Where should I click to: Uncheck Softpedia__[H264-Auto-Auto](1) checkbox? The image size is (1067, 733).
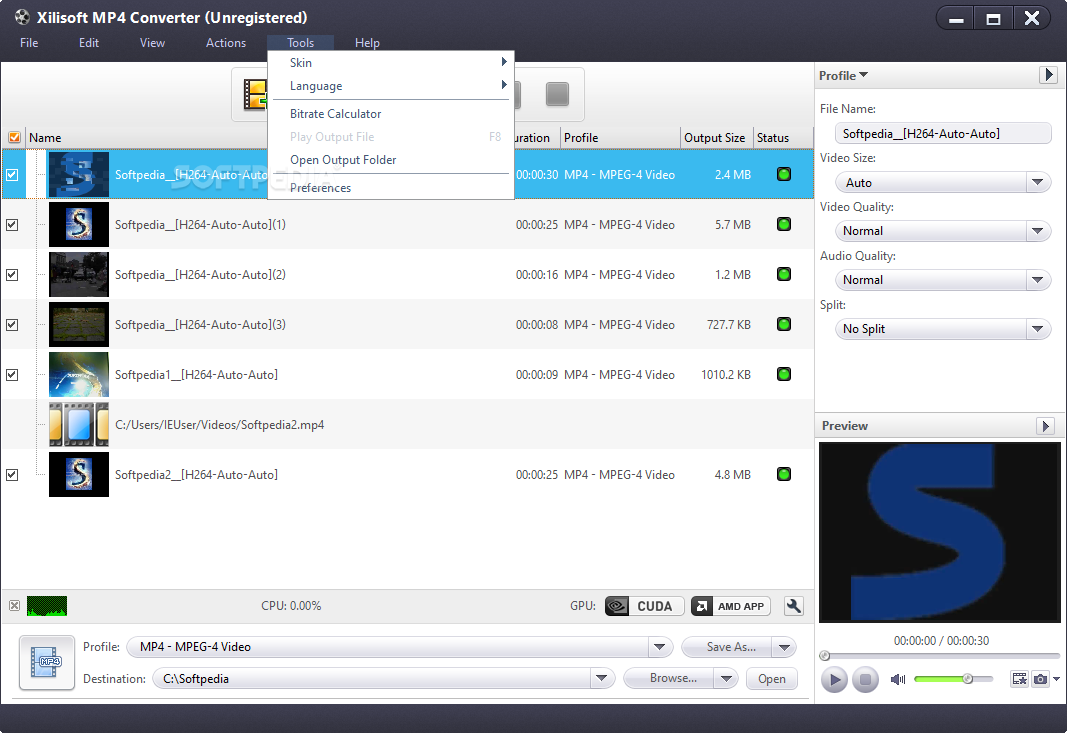[x=12, y=225]
